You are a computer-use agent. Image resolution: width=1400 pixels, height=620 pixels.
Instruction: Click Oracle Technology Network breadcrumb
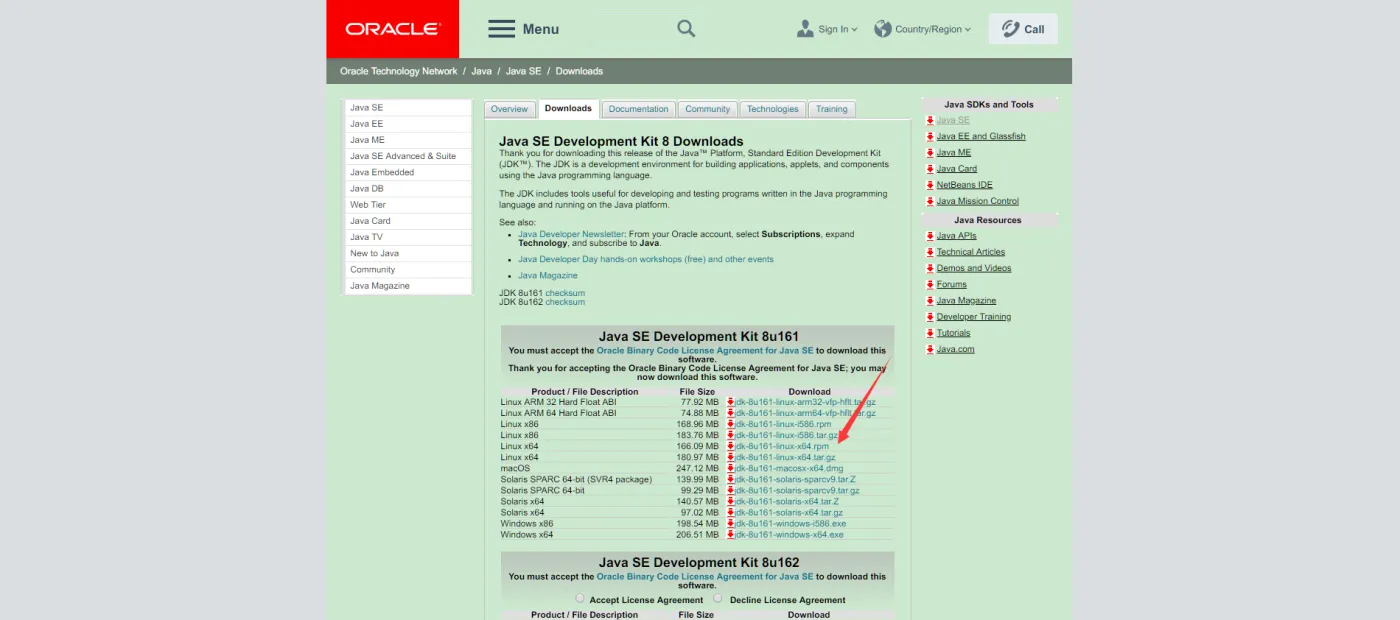[398, 71]
